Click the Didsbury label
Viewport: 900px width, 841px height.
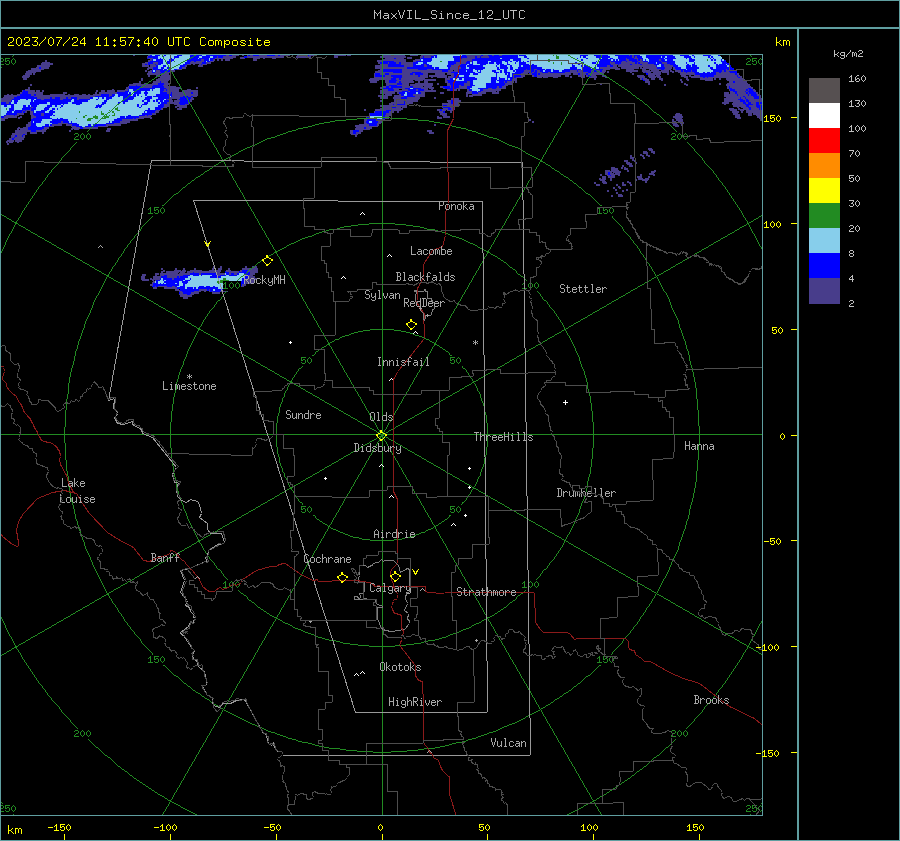(377, 448)
